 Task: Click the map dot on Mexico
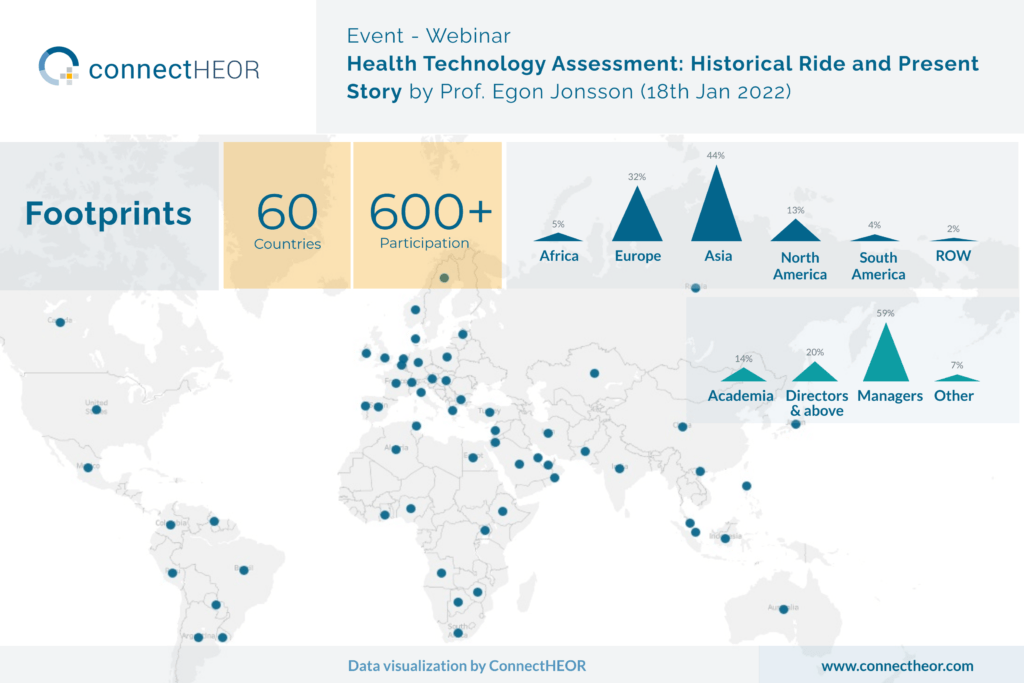click(88, 467)
